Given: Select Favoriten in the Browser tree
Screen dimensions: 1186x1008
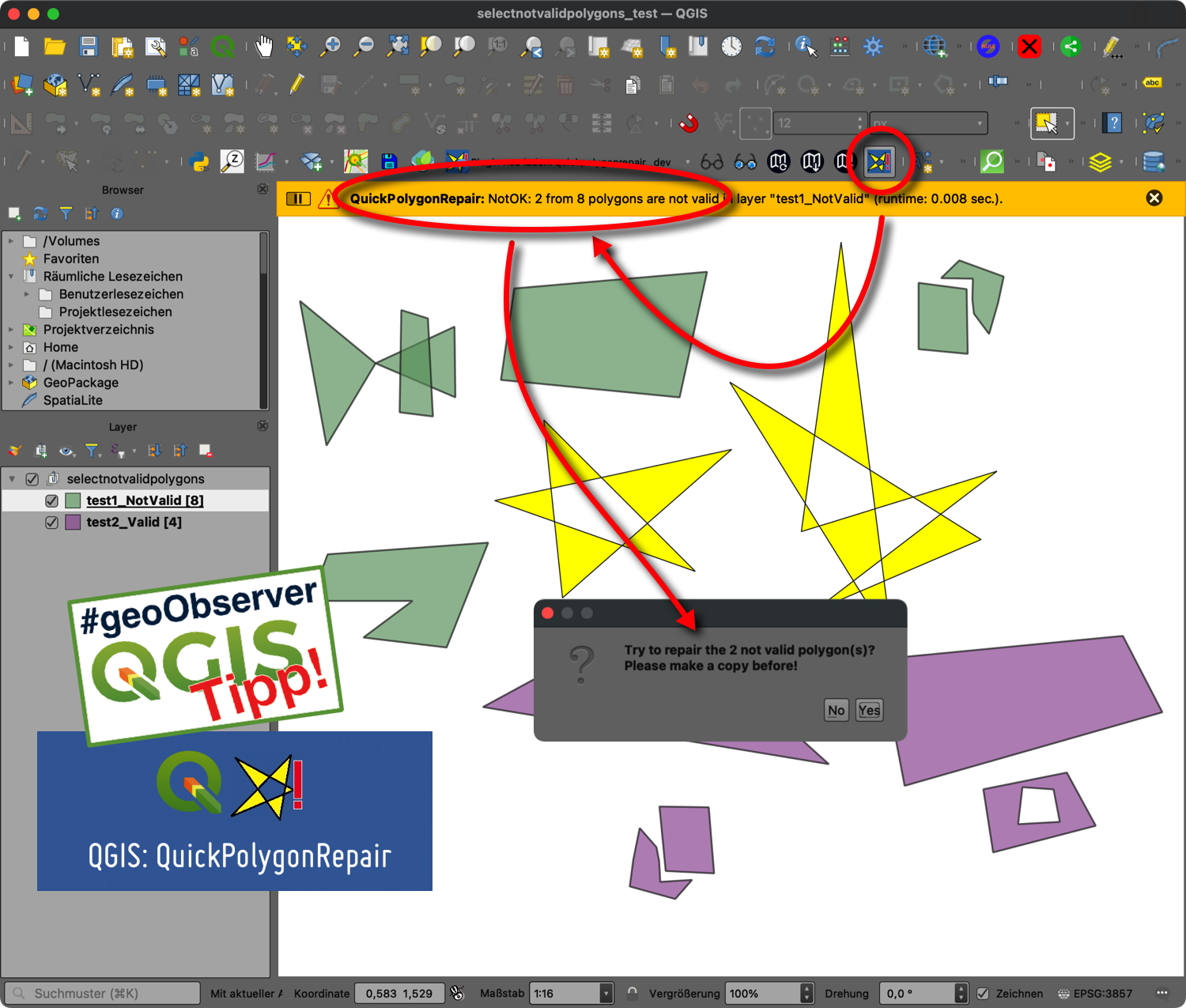Looking at the screenshot, I should (71, 259).
